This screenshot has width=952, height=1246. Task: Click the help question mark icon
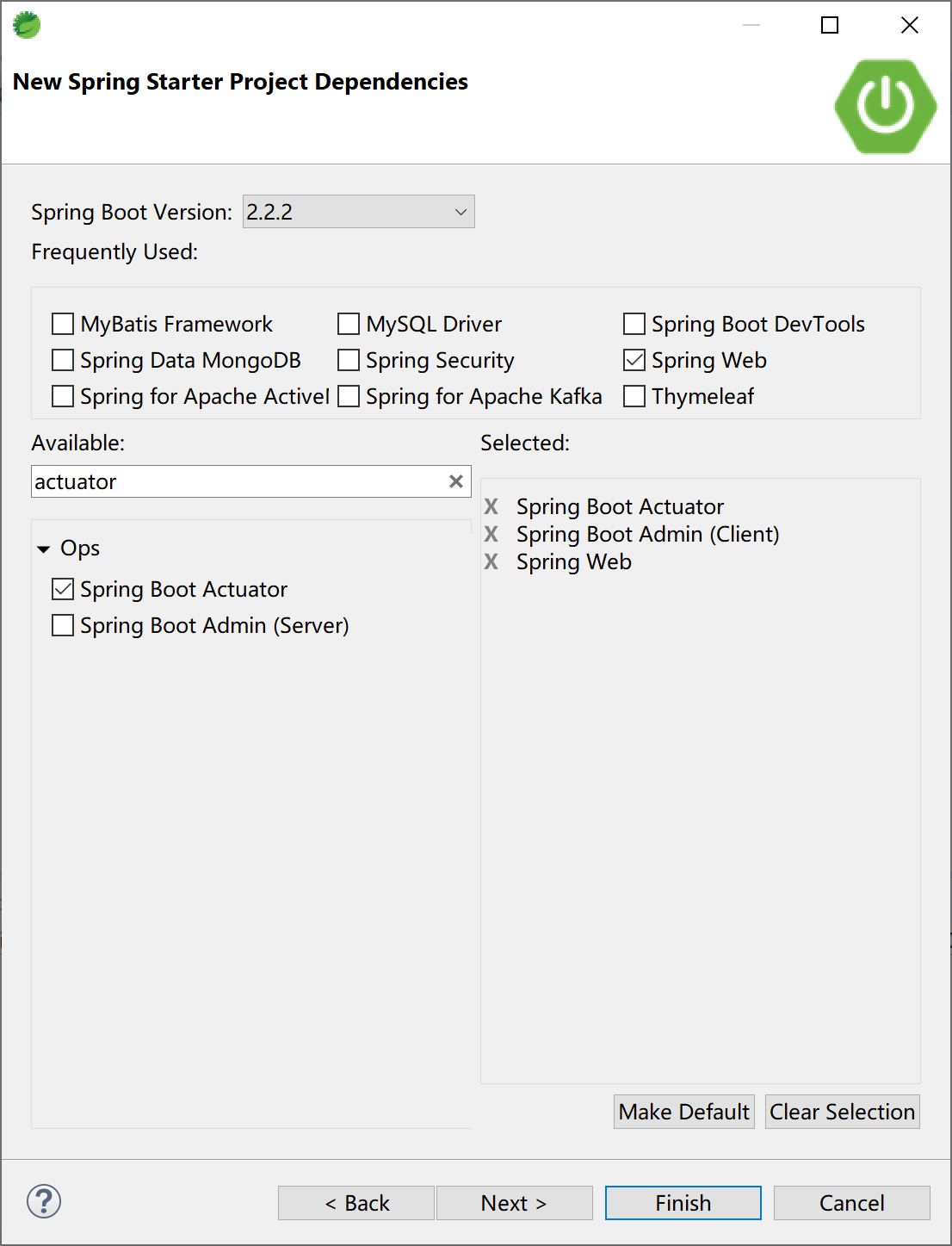pos(44,1201)
